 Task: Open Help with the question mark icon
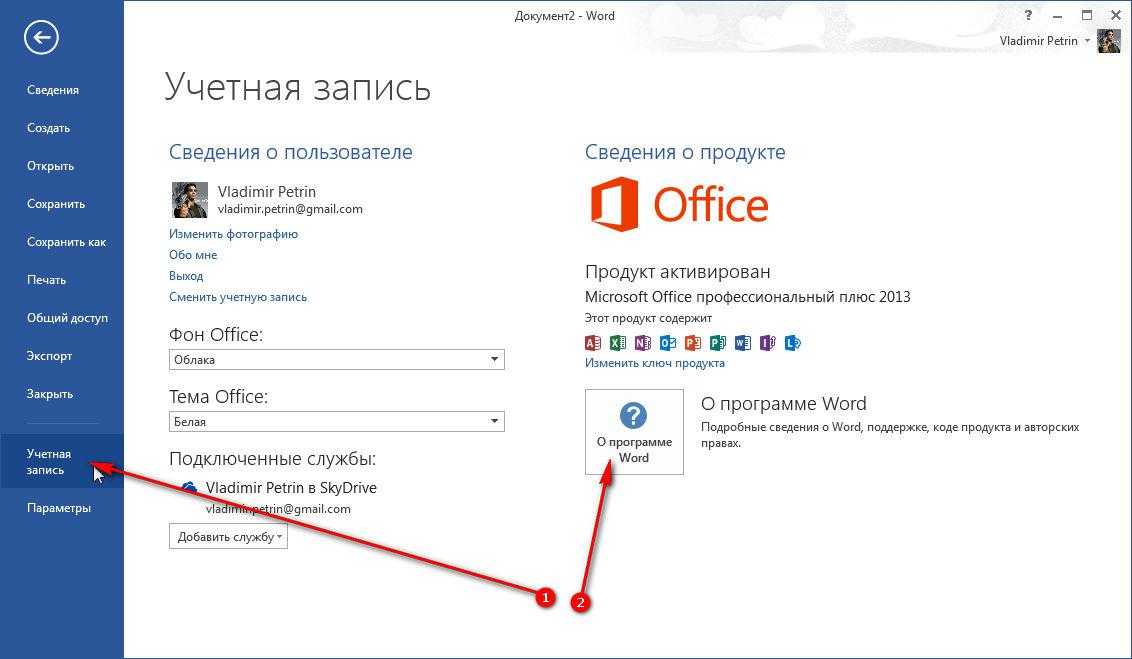click(x=1028, y=15)
